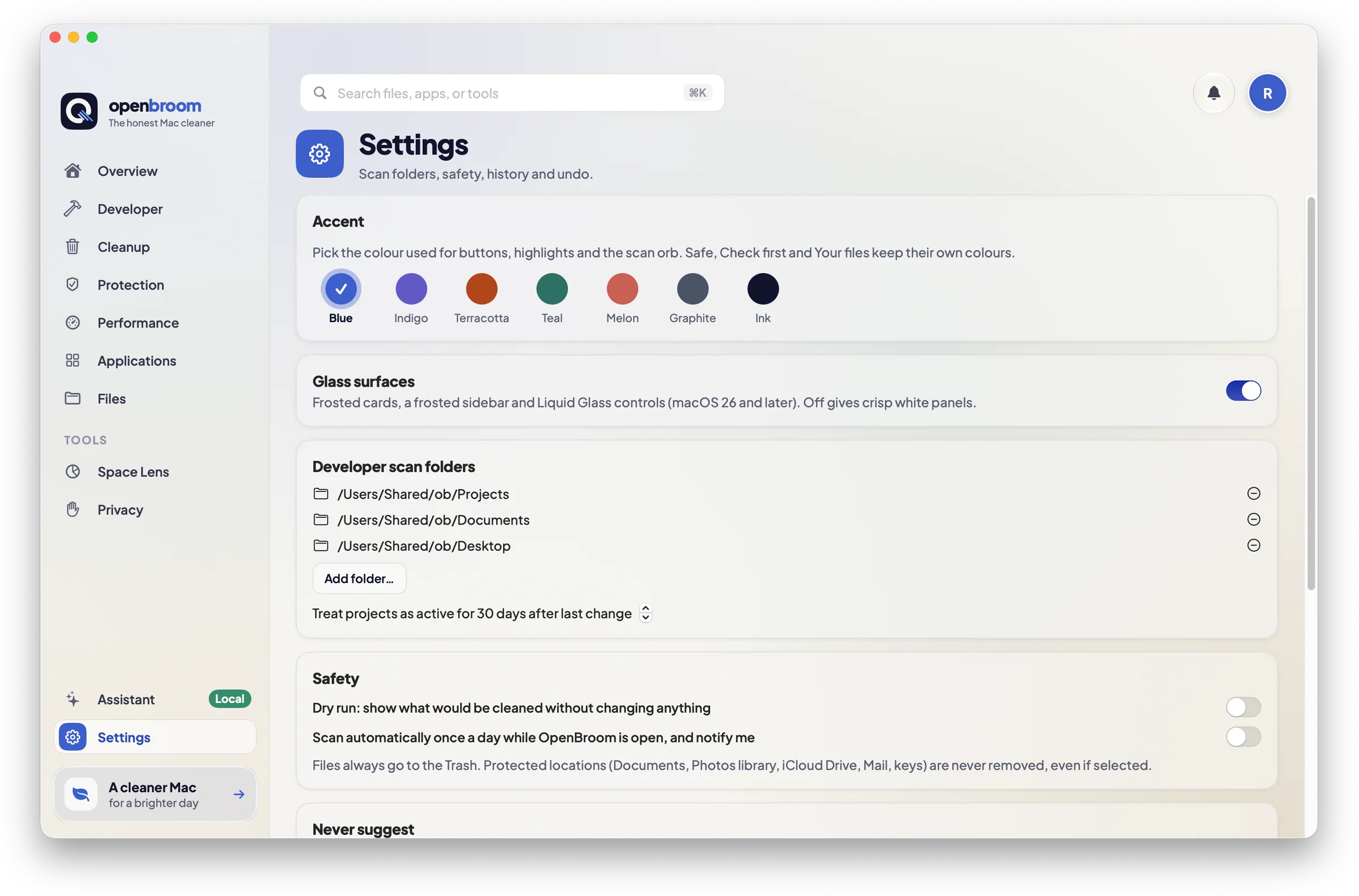1359x896 pixels.
Task: Open Files in the sidebar
Action: (155, 398)
